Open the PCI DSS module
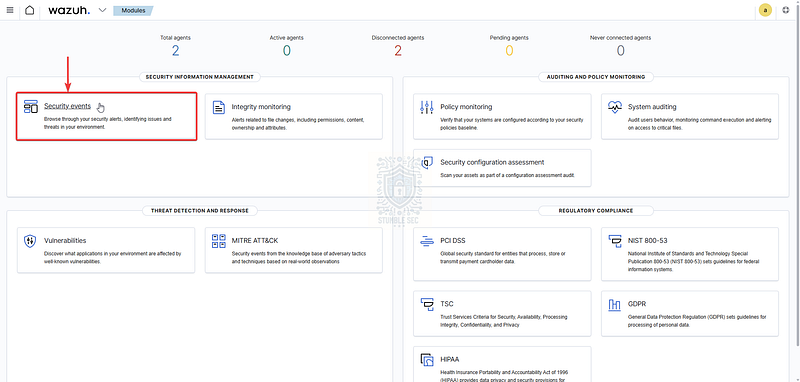Image resolution: width=800 pixels, height=382 pixels. 453,240
